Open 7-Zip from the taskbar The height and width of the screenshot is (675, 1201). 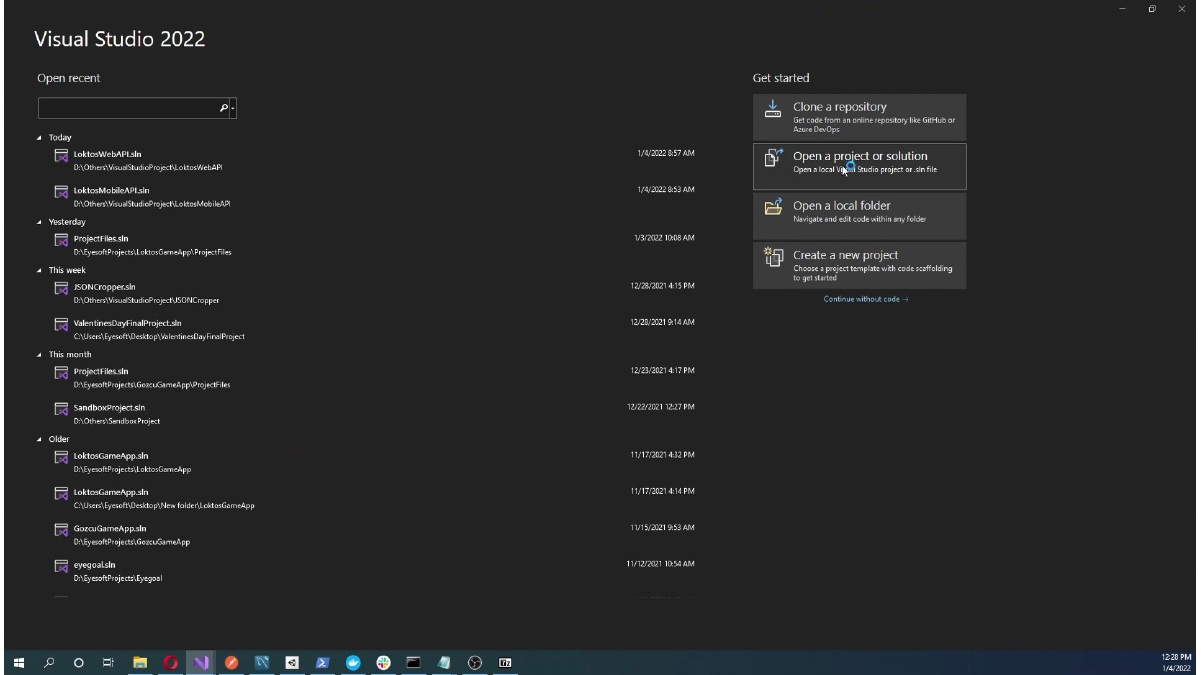pos(505,662)
